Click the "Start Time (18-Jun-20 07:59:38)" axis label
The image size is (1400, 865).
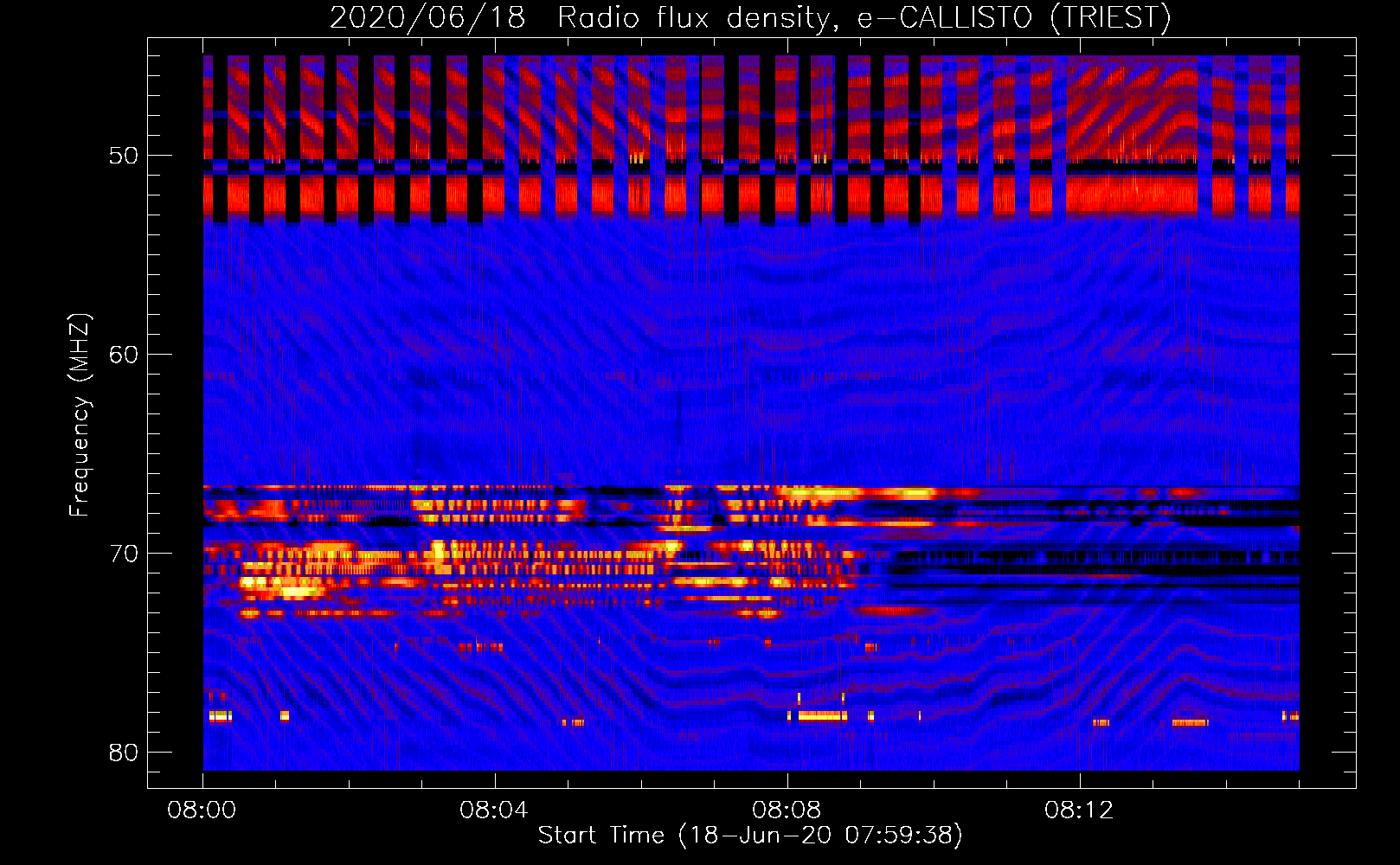(x=750, y=836)
